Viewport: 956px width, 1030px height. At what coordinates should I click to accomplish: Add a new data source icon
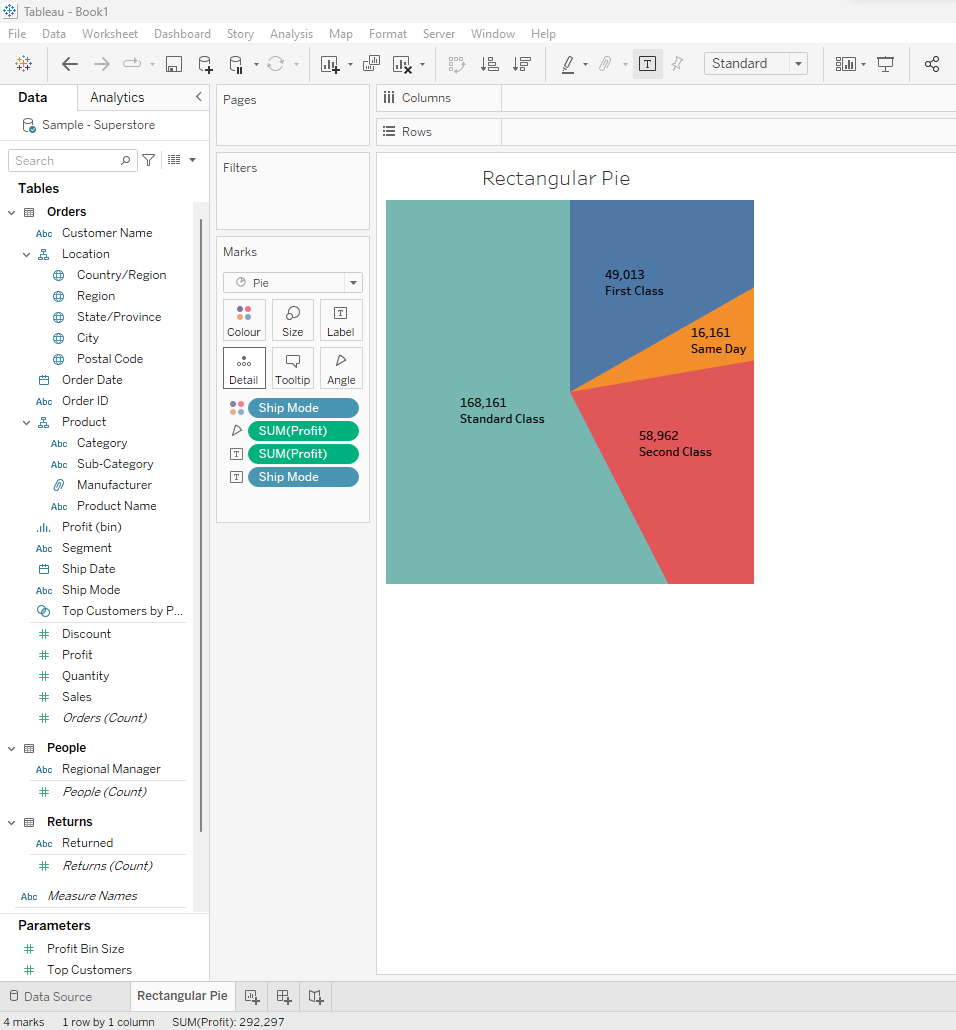(x=205, y=64)
